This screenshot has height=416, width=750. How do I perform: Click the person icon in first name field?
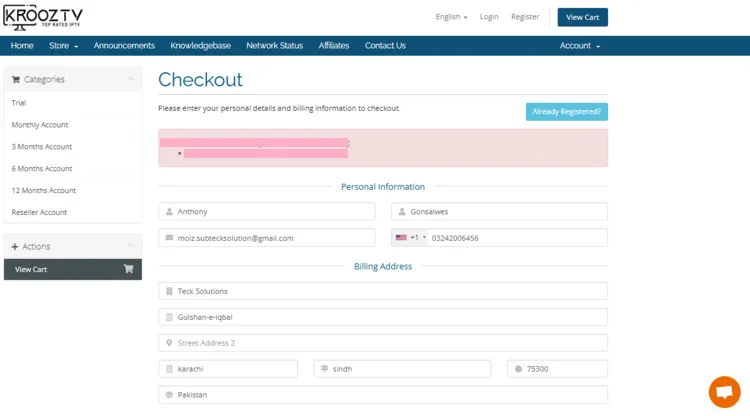click(169, 211)
